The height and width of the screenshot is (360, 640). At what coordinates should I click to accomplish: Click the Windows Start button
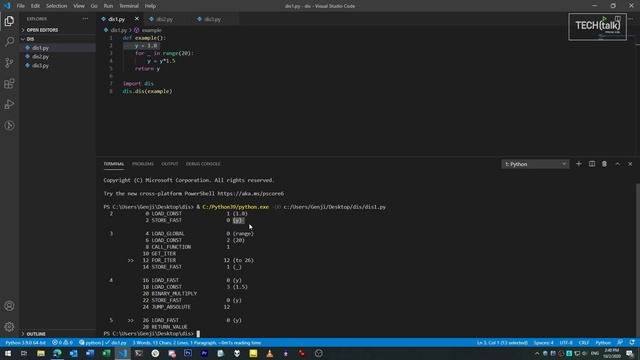click(x=8, y=353)
